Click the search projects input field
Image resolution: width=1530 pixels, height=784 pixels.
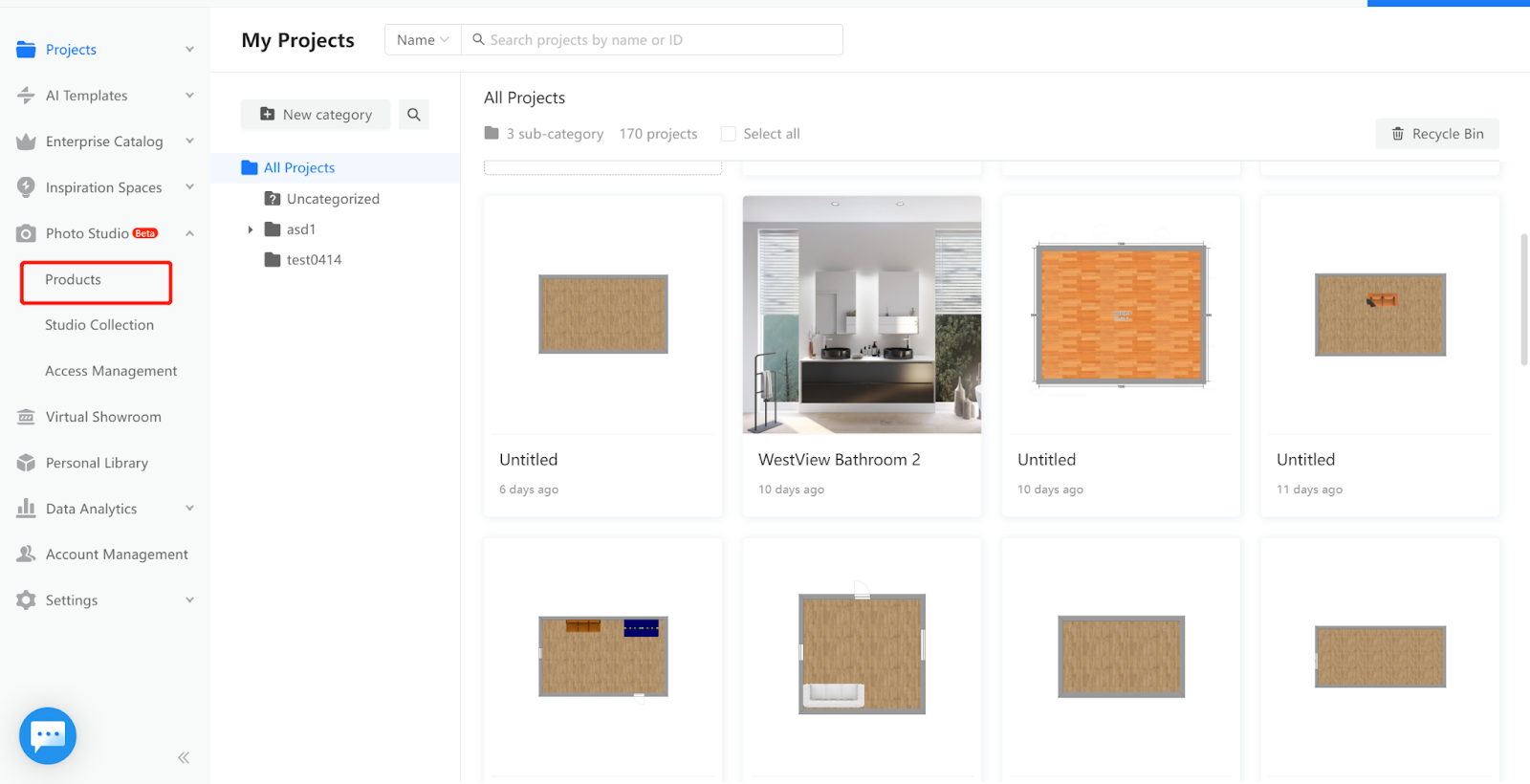pos(660,40)
